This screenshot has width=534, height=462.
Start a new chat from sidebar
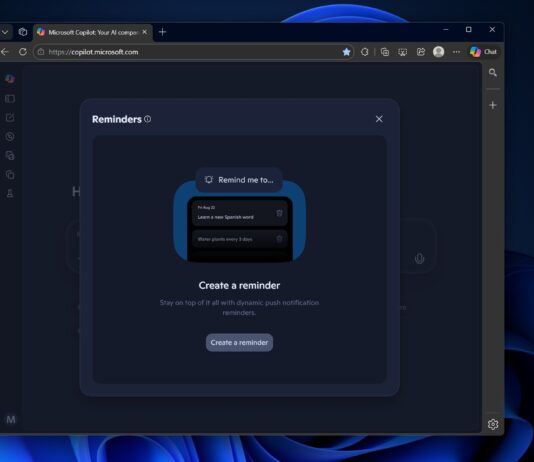point(10,117)
